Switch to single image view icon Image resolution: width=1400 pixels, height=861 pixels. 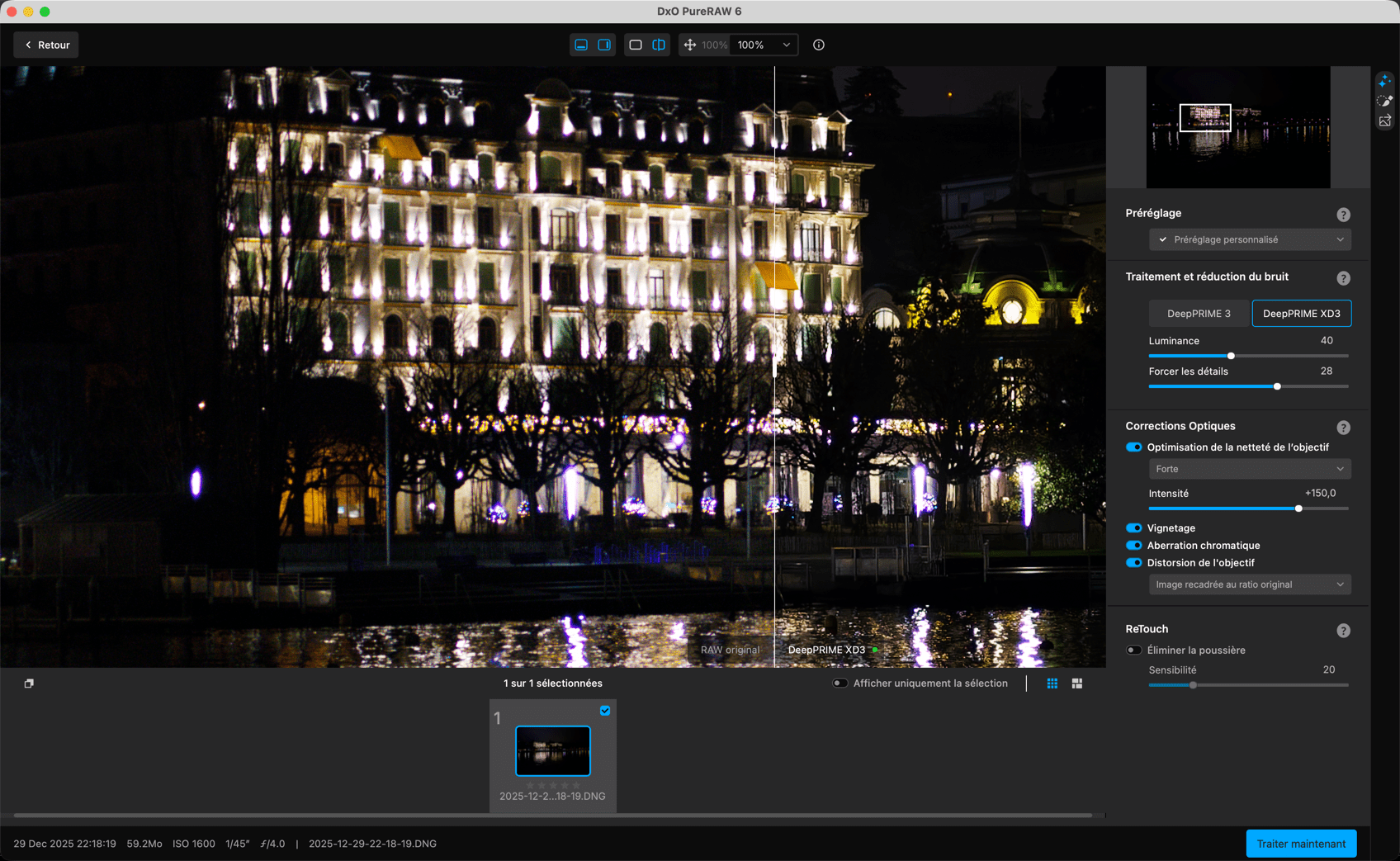(636, 45)
